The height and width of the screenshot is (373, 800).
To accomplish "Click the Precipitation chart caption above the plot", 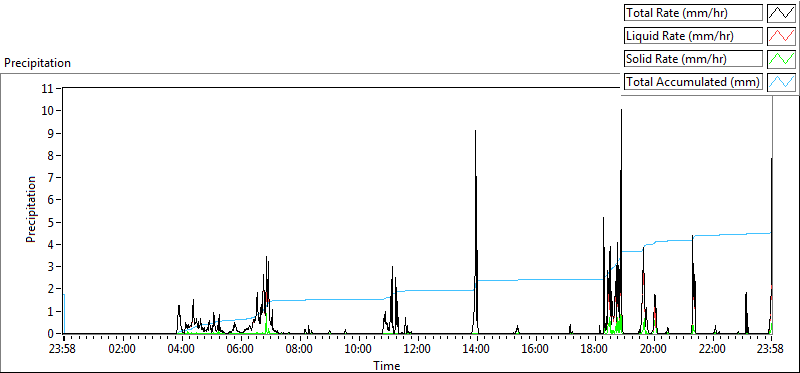I will pos(37,63).
